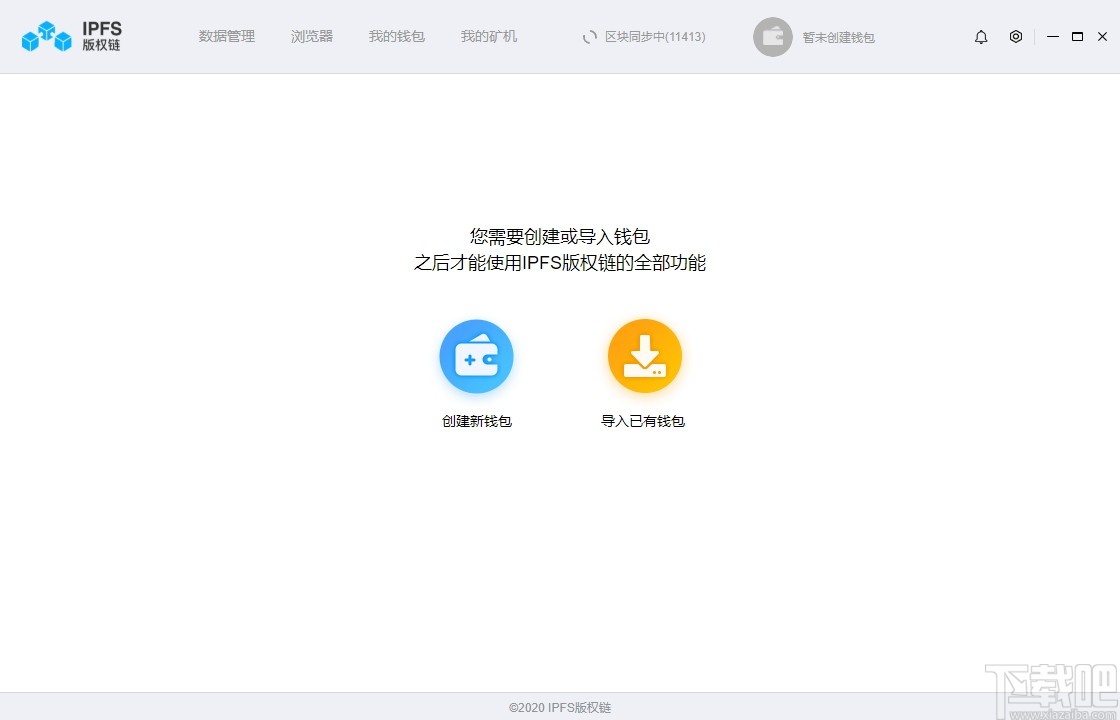Open the notification bell icon
The height and width of the screenshot is (720, 1120).
[981, 36]
